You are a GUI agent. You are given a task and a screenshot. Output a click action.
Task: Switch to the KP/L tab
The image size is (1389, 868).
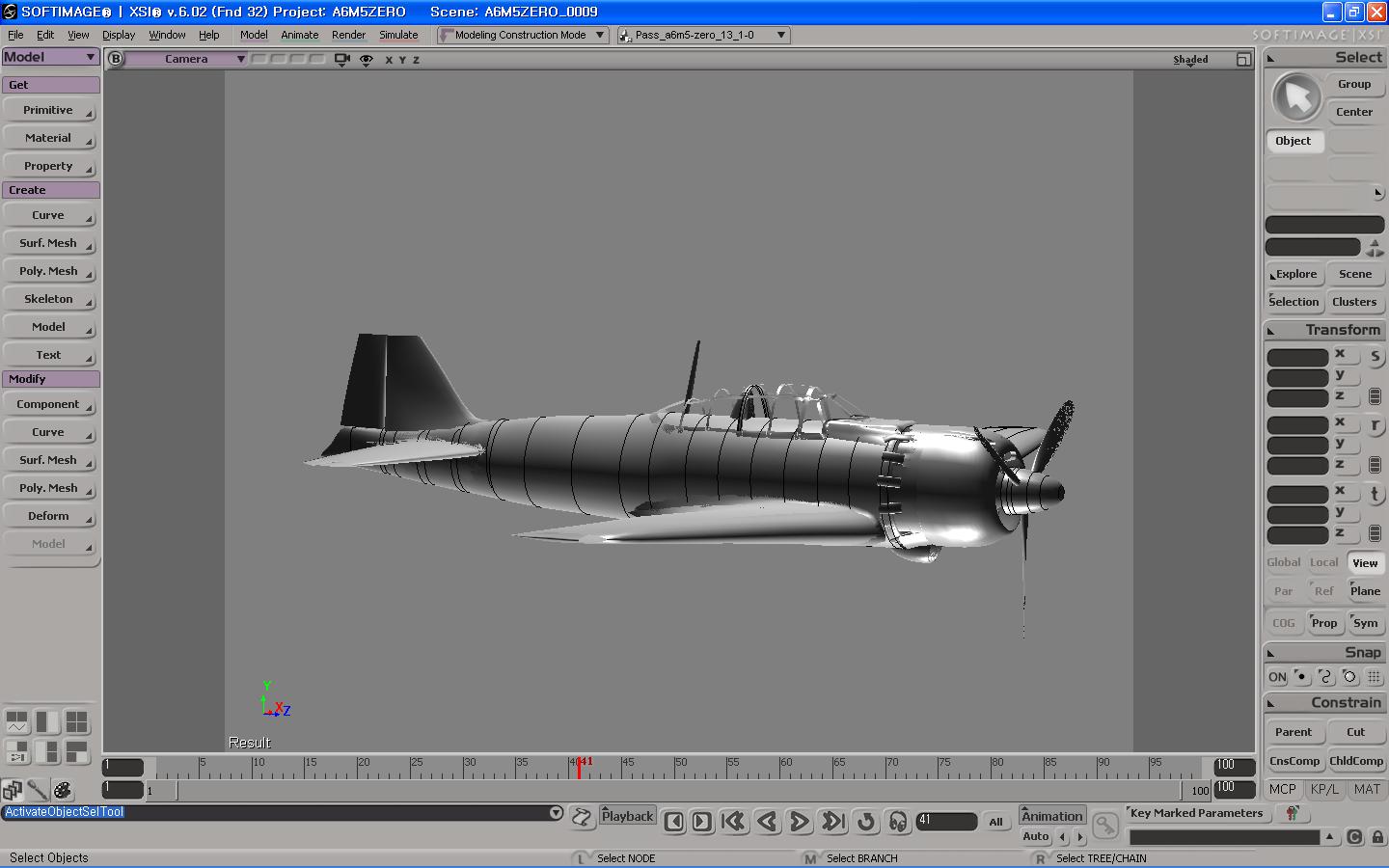(x=1324, y=789)
